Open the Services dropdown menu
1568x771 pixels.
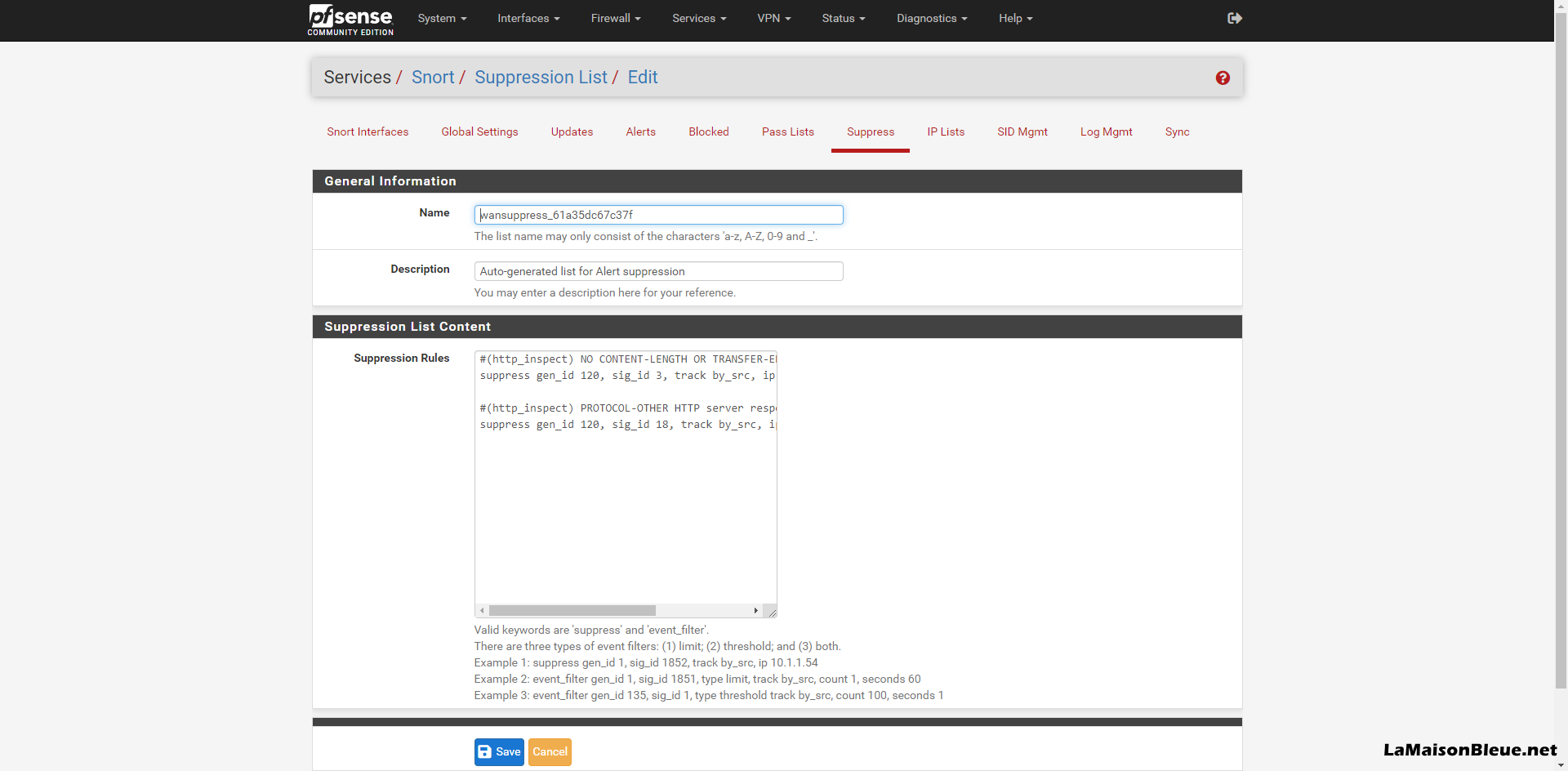click(x=699, y=18)
